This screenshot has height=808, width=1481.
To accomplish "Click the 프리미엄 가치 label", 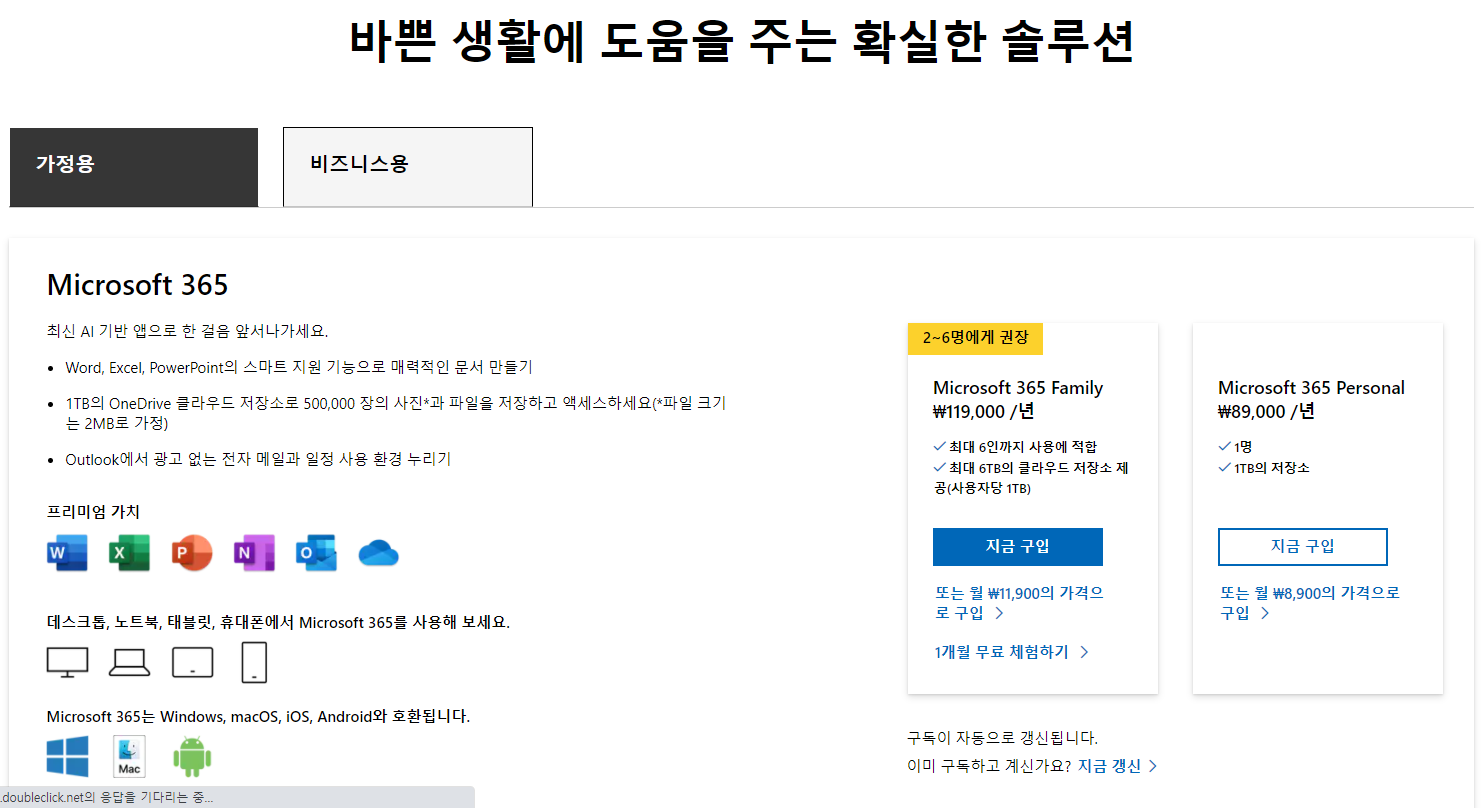I will point(93,512).
